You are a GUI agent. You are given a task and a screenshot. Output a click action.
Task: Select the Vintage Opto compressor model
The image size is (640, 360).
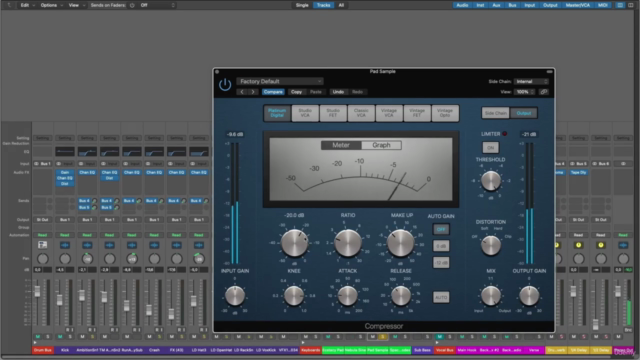tap(445, 113)
